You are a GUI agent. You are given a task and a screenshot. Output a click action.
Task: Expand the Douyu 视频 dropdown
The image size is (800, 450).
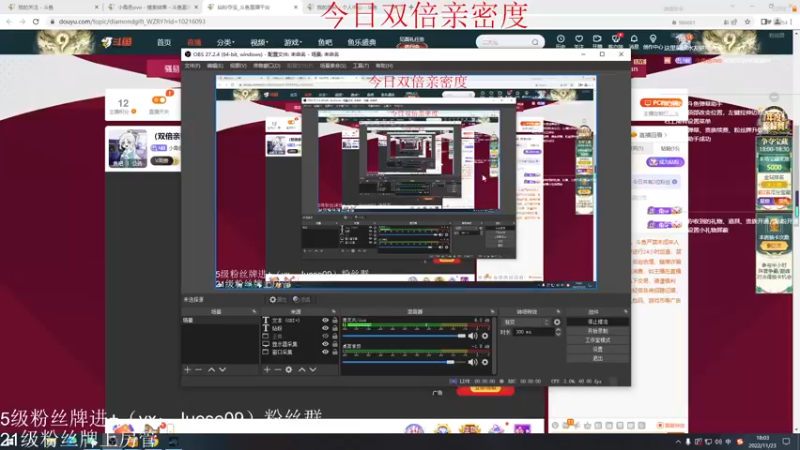click(259, 42)
